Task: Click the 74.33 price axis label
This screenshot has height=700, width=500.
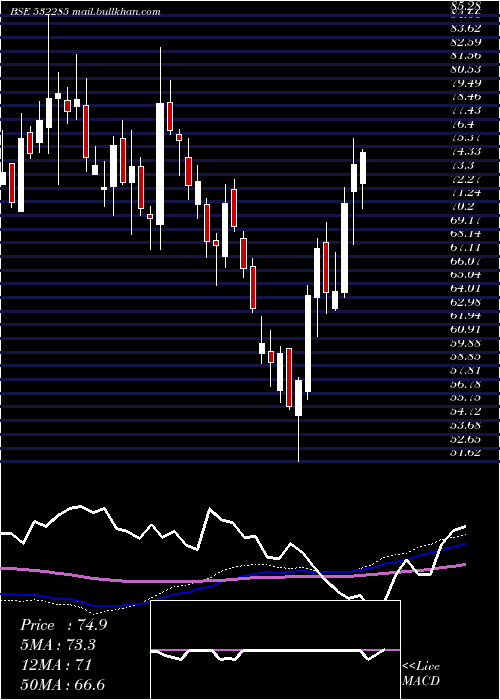Action: (x=466, y=151)
